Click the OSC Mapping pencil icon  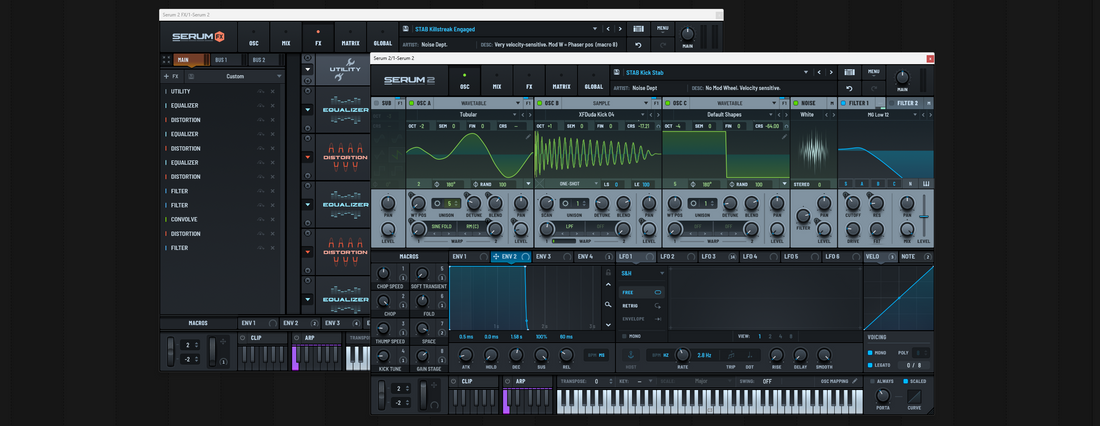pos(854,381)
